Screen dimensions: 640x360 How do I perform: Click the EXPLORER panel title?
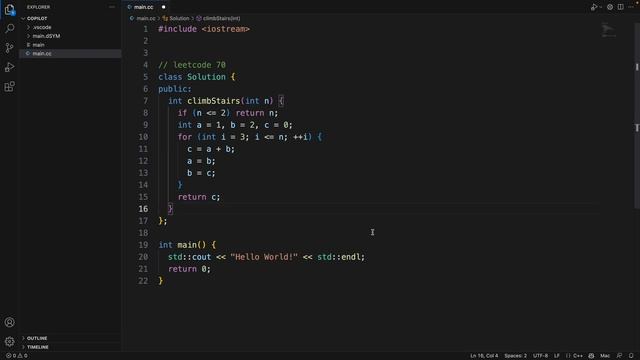point(38,7)
